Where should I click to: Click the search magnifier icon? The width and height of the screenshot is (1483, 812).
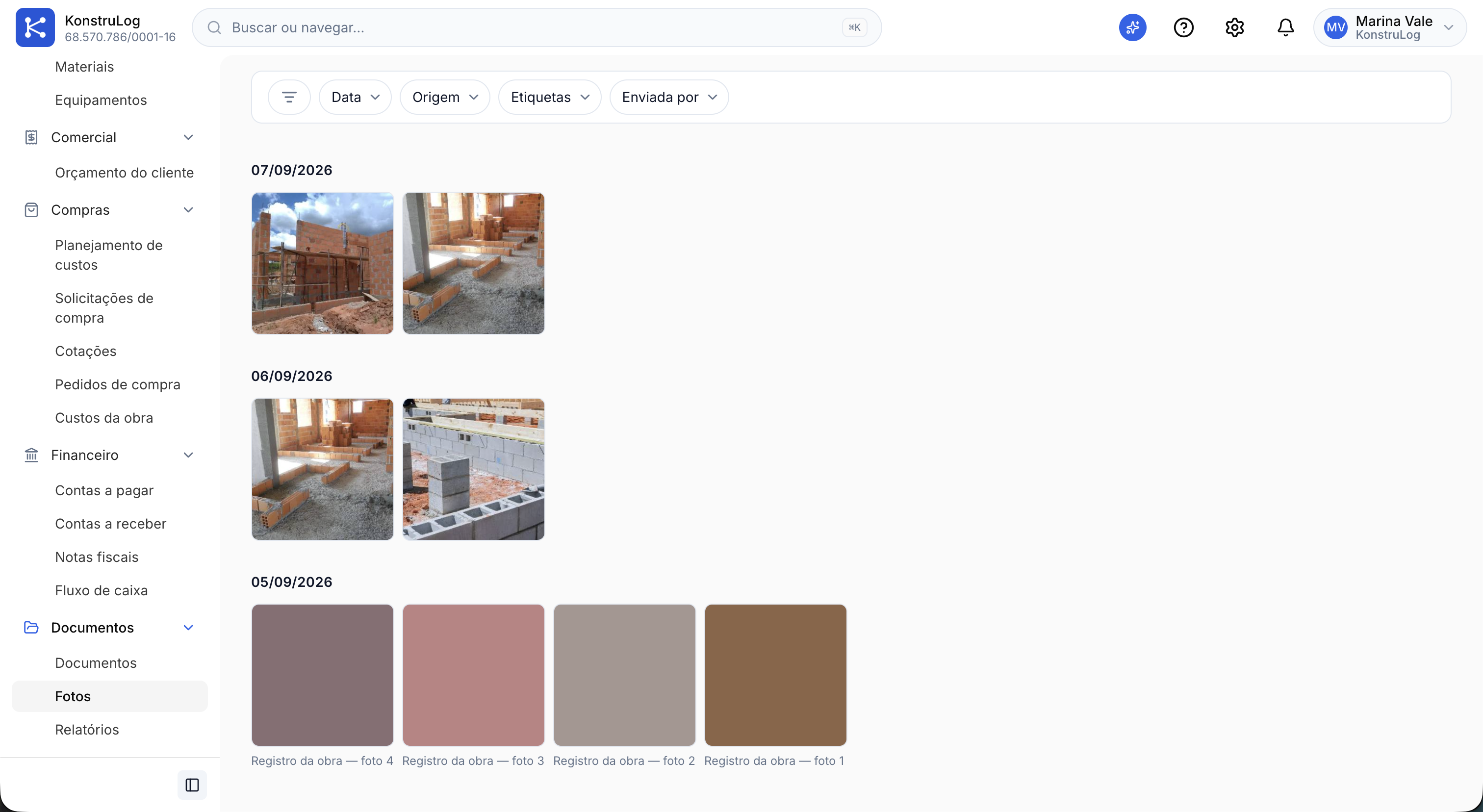point(215,27)
